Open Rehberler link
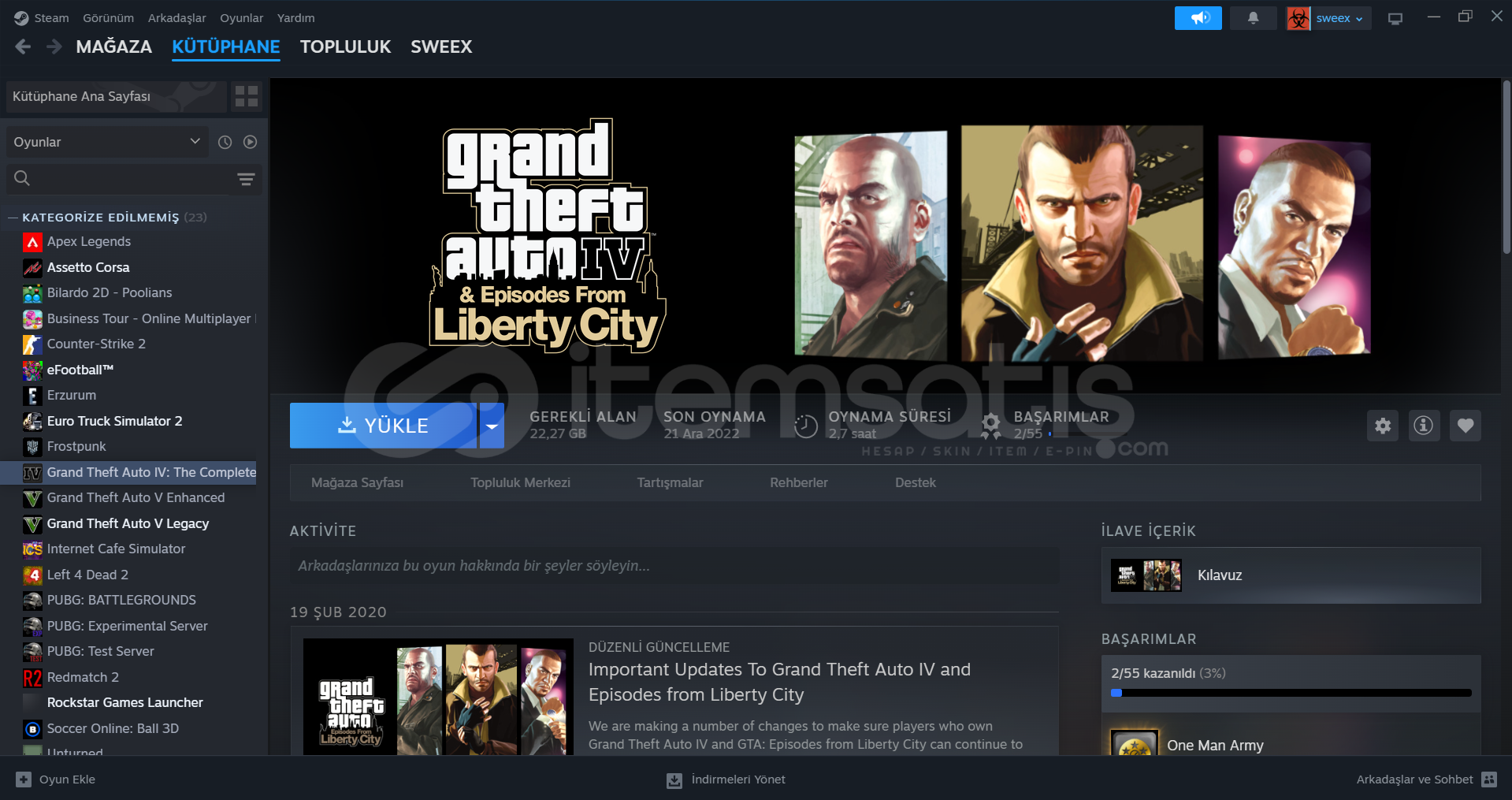 point(799,483)
